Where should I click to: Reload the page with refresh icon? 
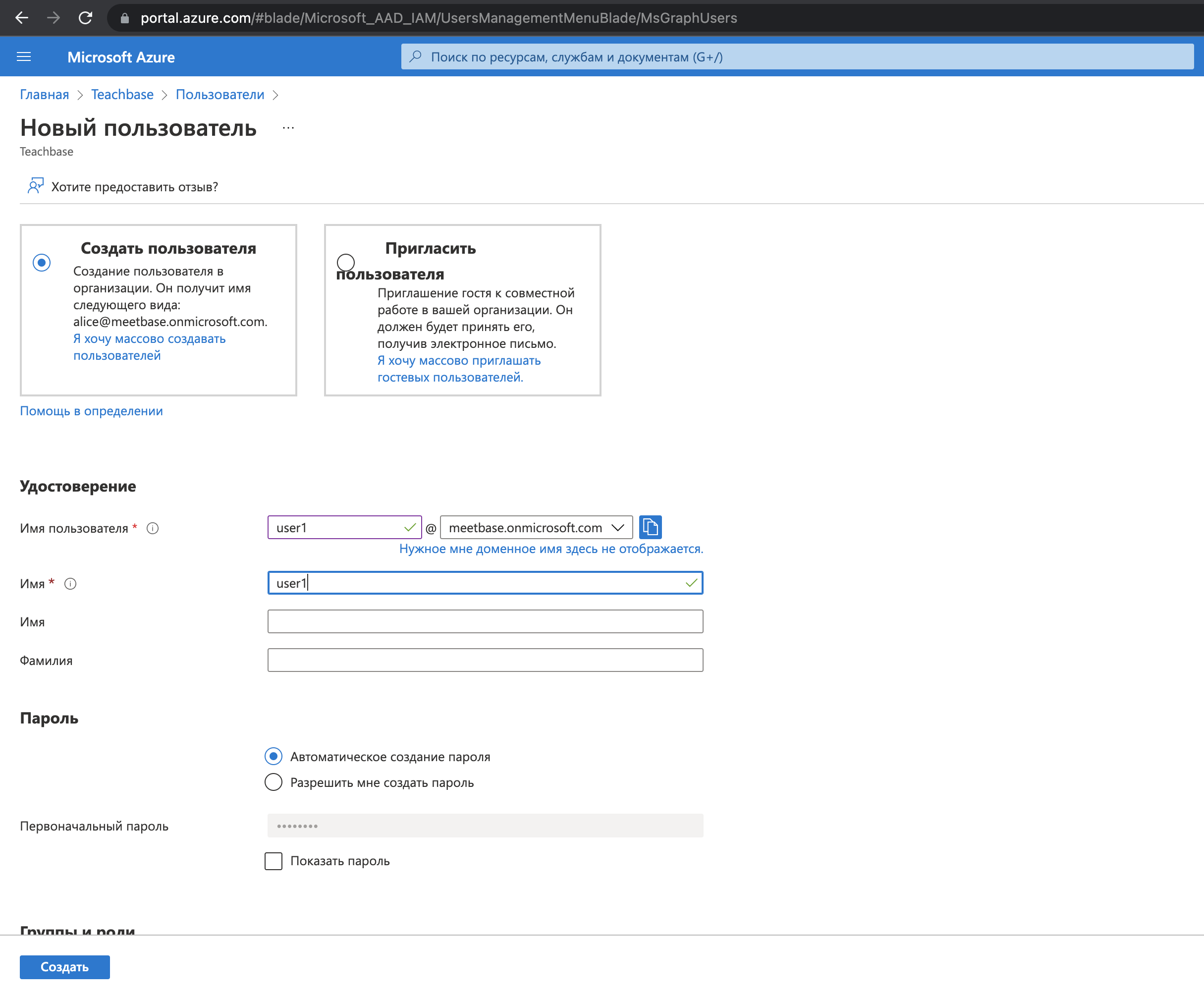[x=85, y=18]
